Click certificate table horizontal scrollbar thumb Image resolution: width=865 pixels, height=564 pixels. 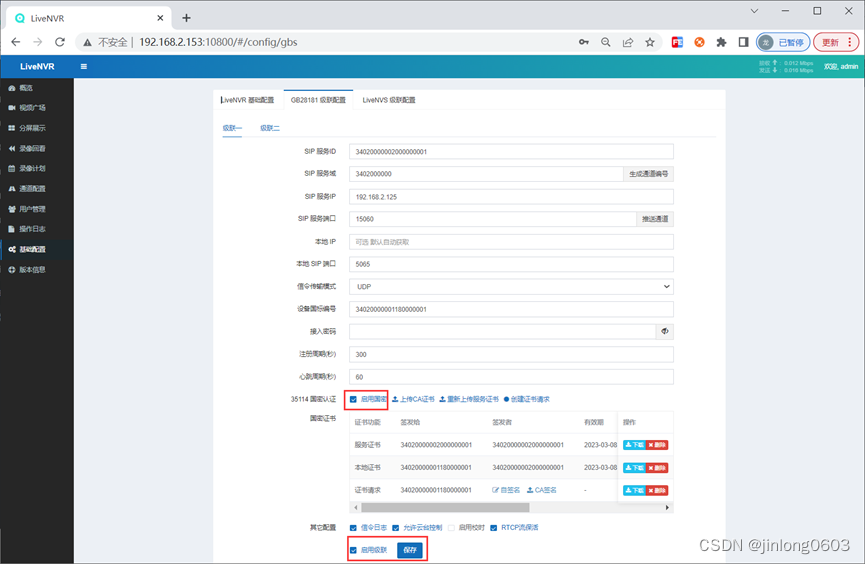click(x=445, y=507)
